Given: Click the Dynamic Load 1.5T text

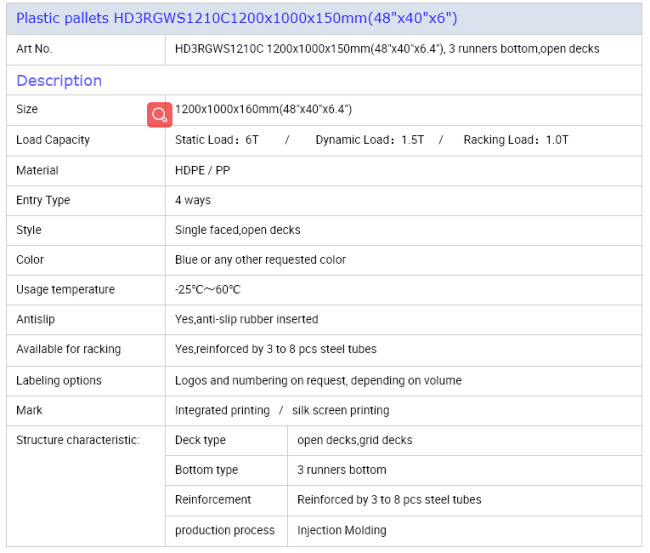Looking at the screenshot, I should [x=369, y=140].
